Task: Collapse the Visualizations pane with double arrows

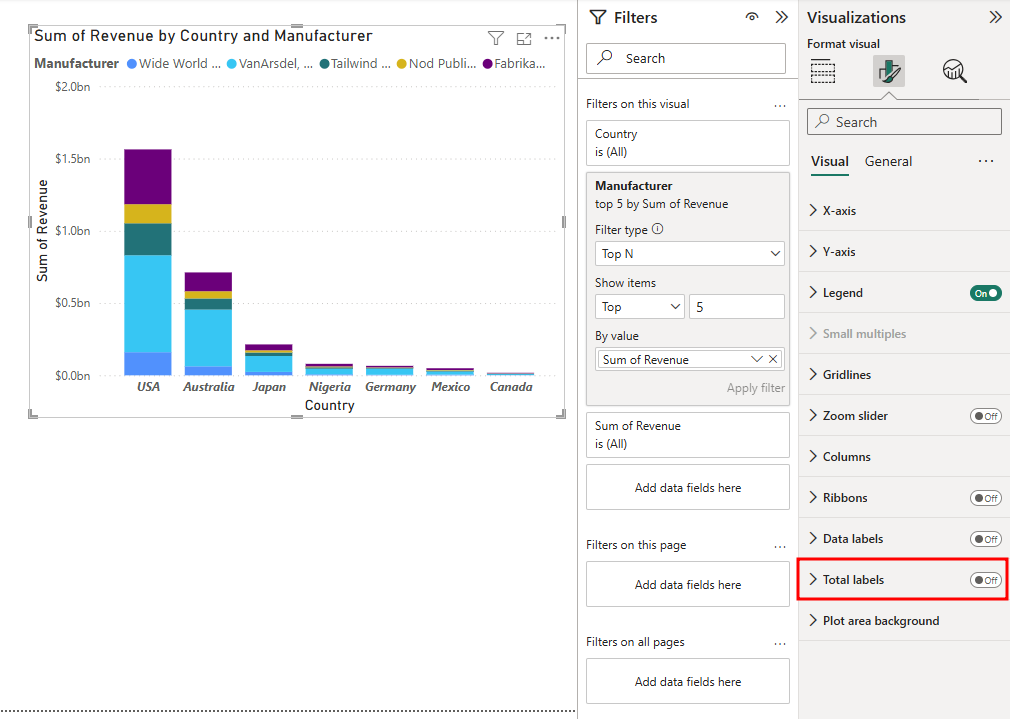Action: [x=995, y=17]
